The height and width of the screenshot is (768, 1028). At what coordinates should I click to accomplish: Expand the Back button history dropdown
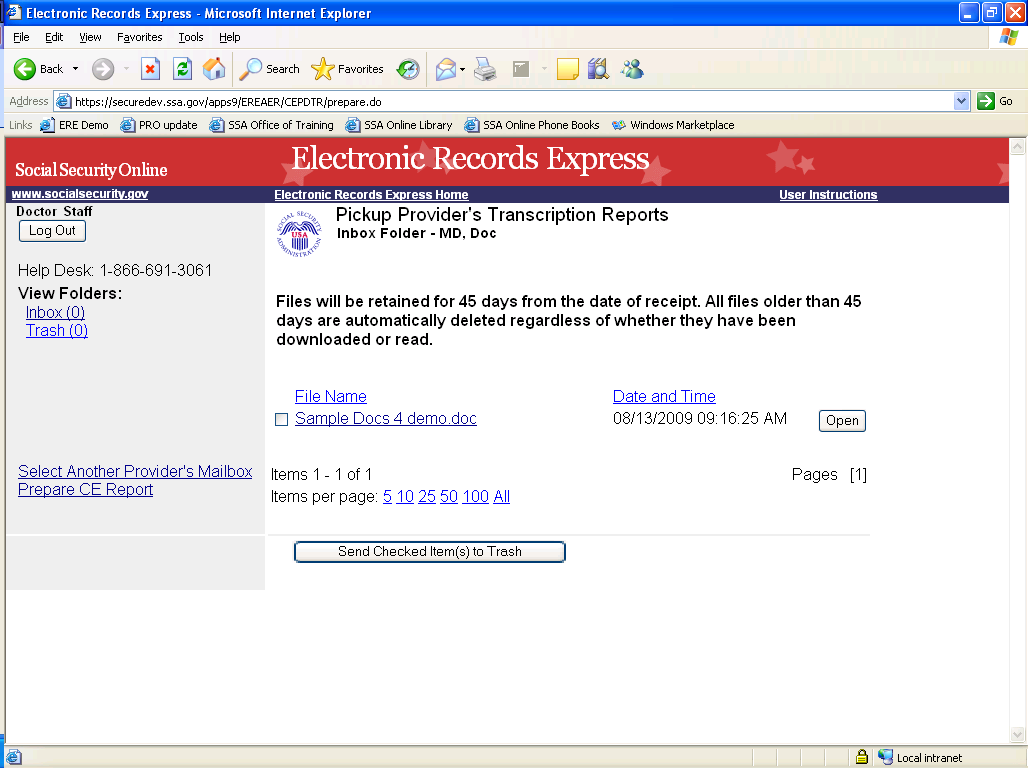pos(75,69)
